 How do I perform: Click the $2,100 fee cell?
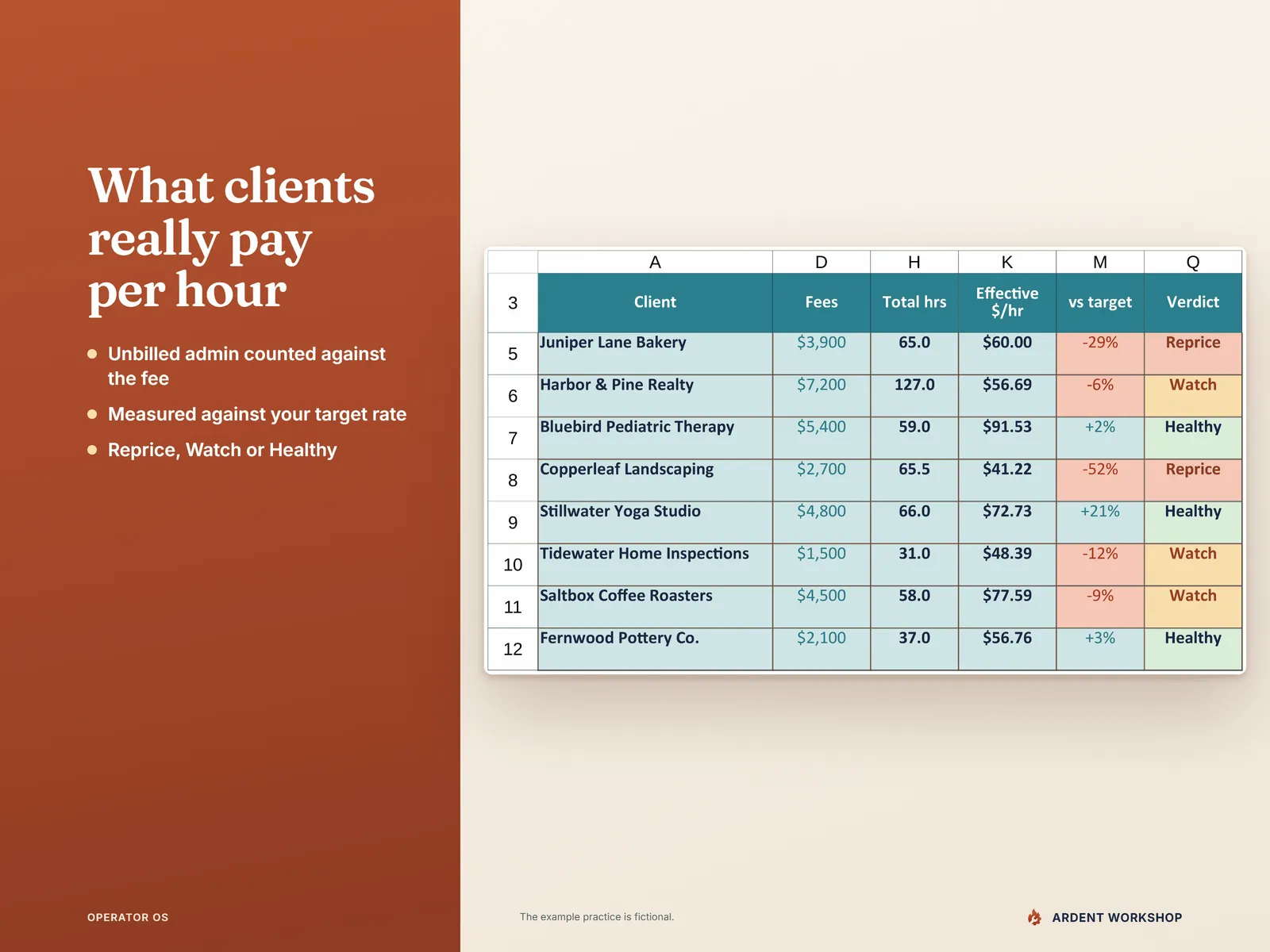point(822,649)
